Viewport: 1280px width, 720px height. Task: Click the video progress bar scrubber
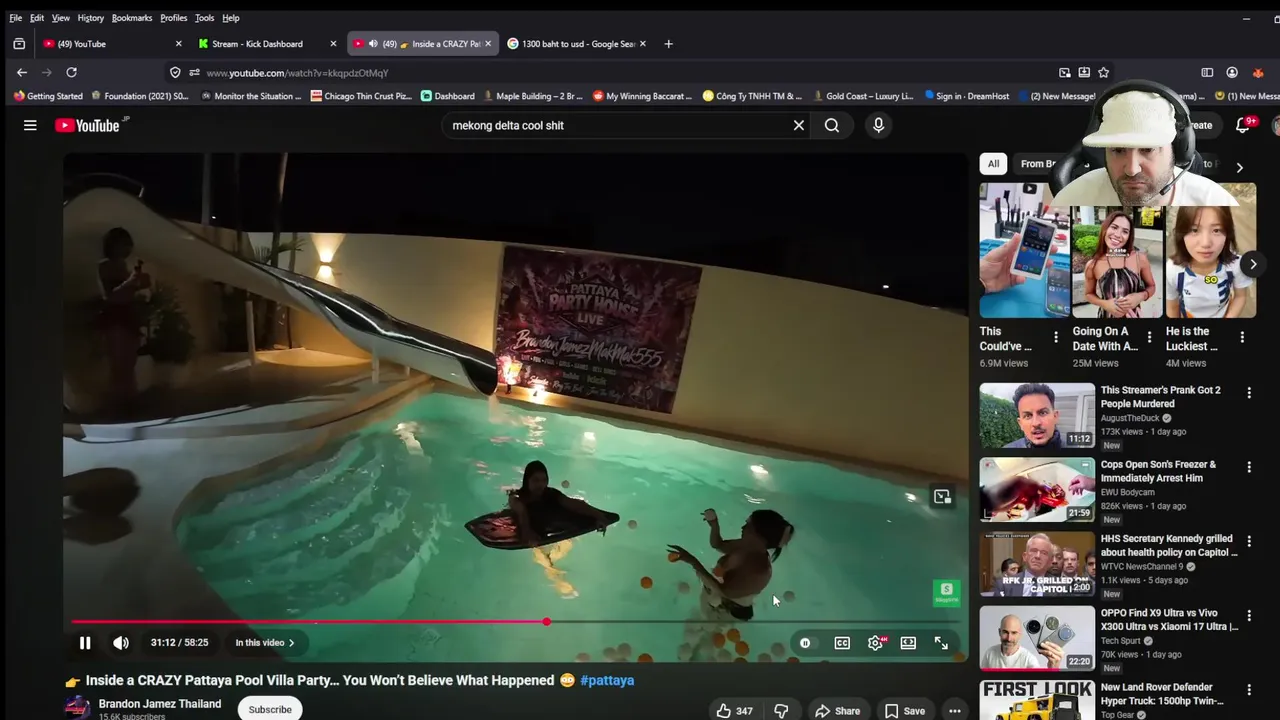tap(547, 622)
